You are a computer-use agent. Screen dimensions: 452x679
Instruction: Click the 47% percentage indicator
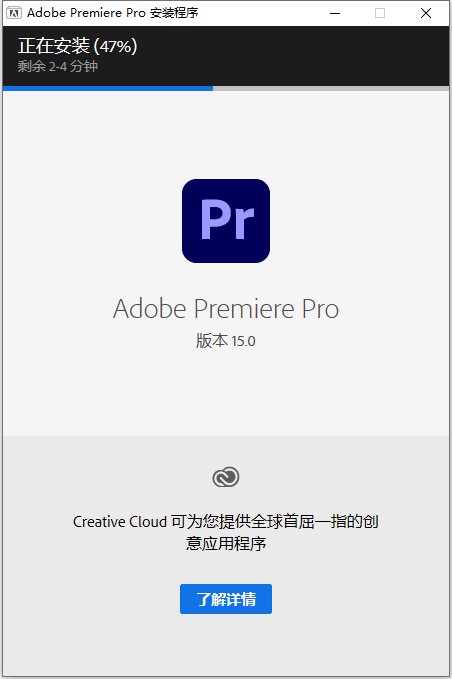coord(116,46)
